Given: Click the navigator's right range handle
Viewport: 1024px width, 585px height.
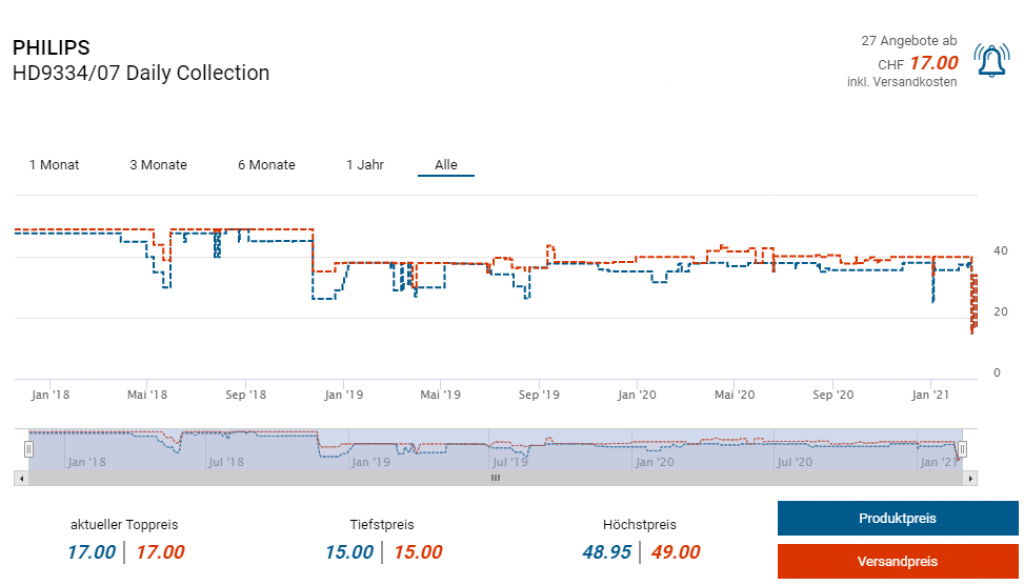Looking at the screenshot, I should coord(962,450).
